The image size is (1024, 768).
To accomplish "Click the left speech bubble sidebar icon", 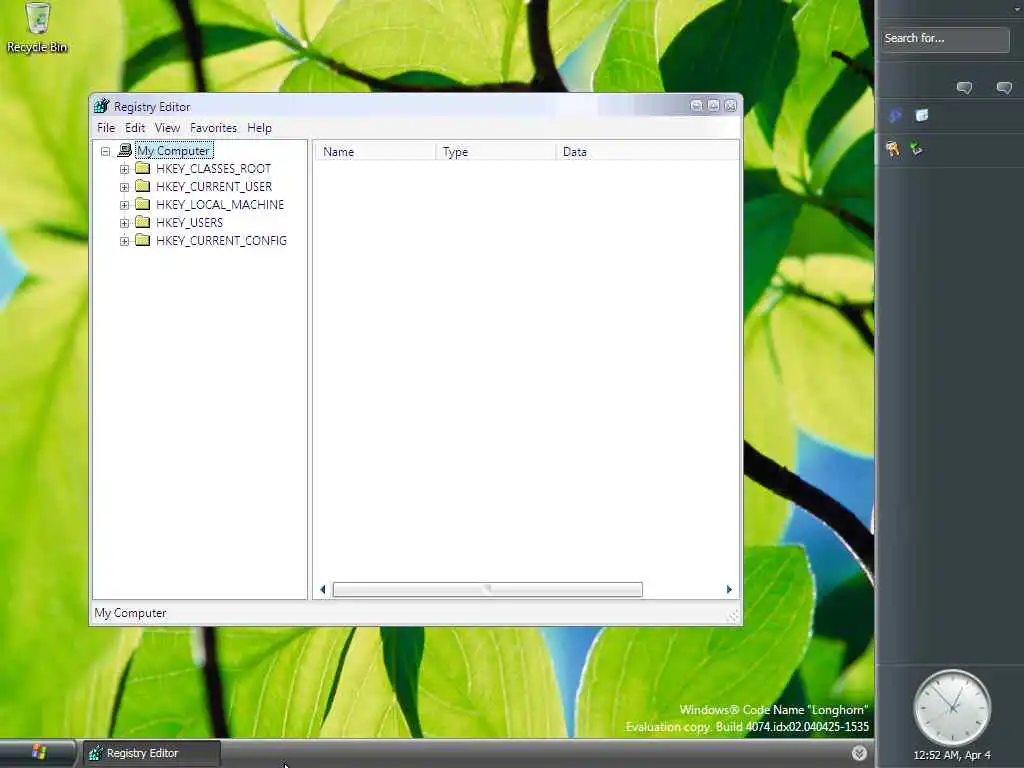I will coord(964,88).
